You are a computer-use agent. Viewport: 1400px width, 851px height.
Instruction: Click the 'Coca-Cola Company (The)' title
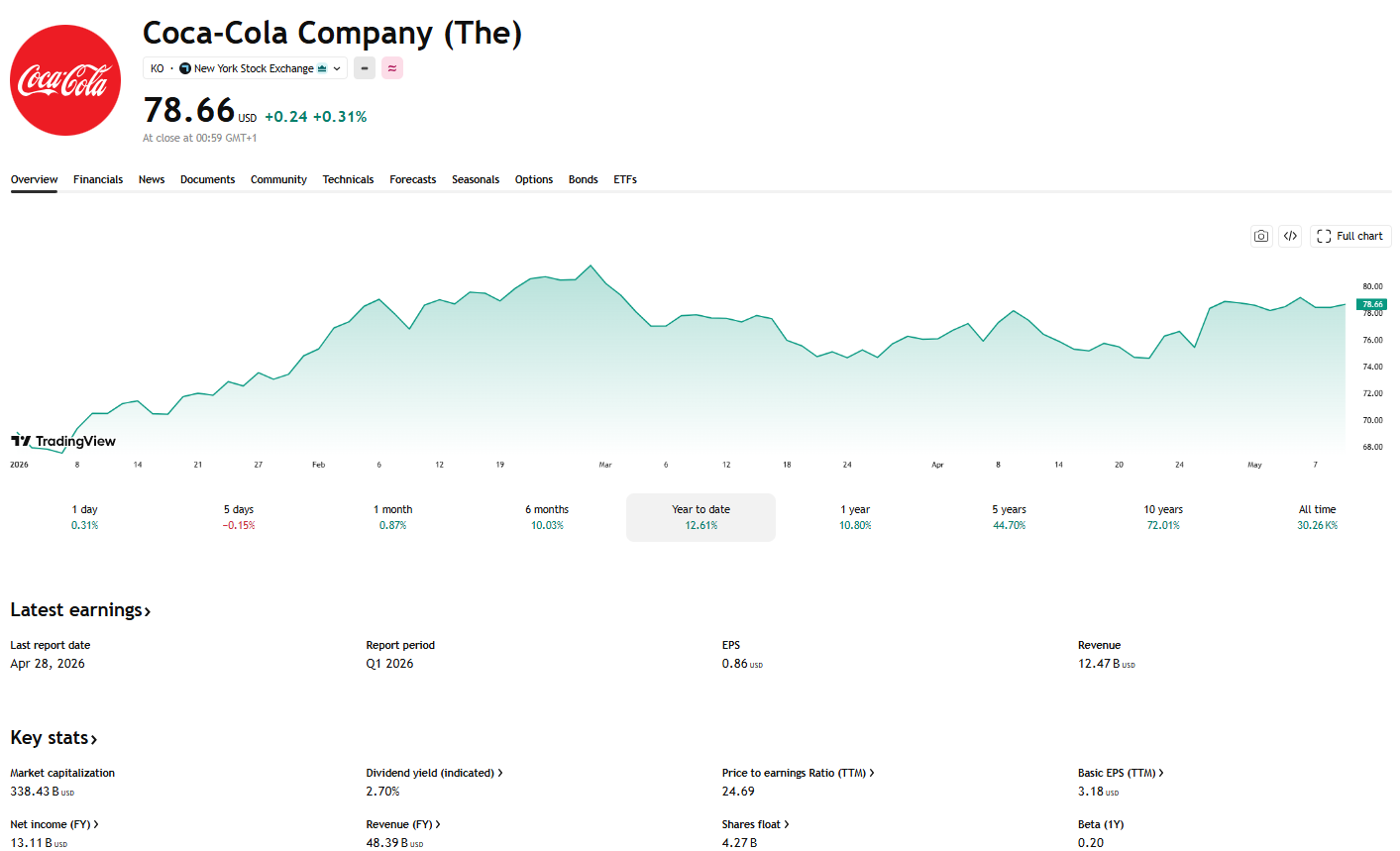coord(332,33)
